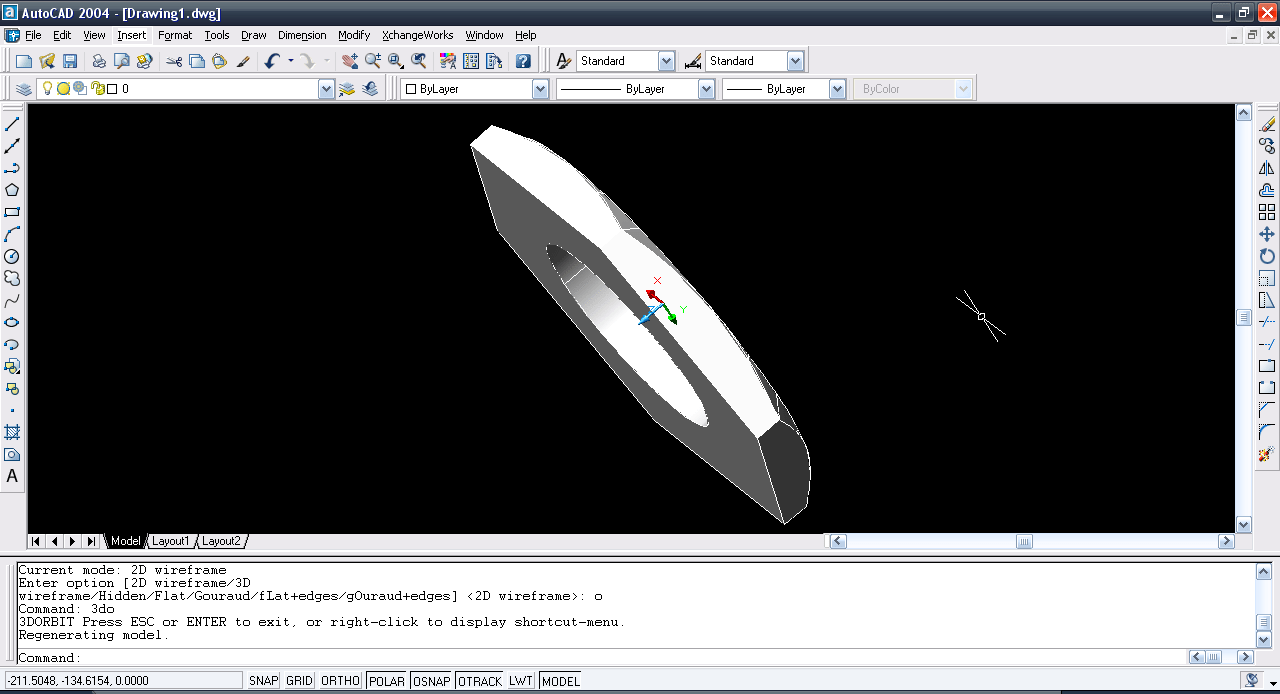The height and width of the screenshot is (694, 1280).
Task: Select the Array tool
Action: point(1267,212)
